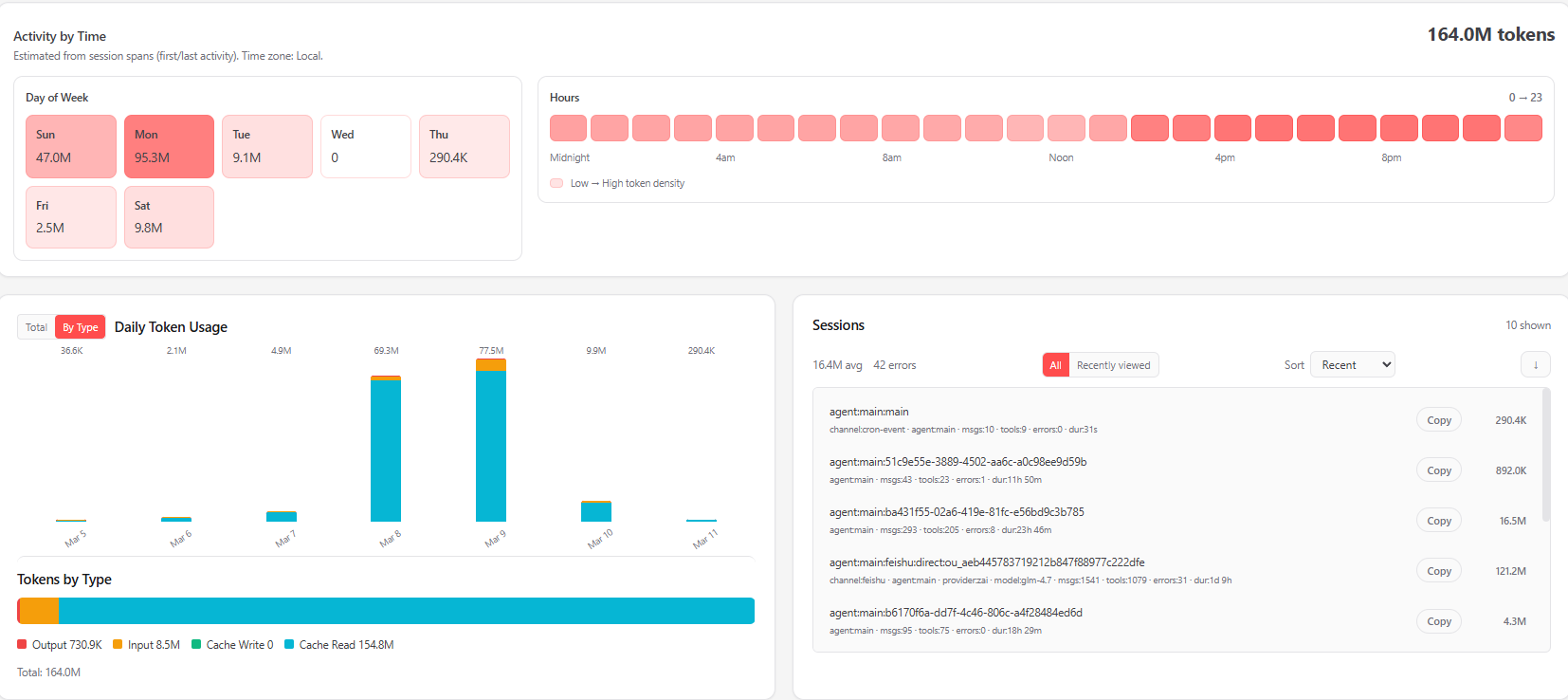Copy the 892.0K session entry
This screenshot has height=700, width=1568.
1438,470
